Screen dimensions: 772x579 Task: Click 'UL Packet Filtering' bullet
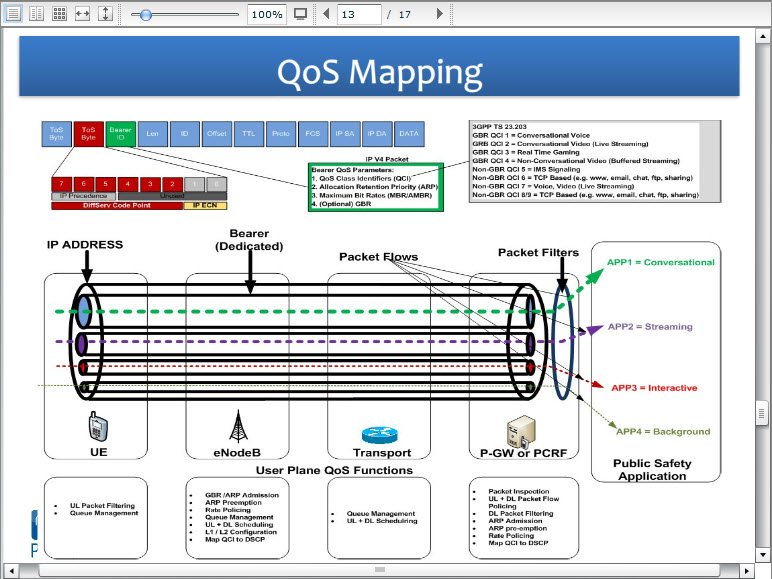click(102, 506)
